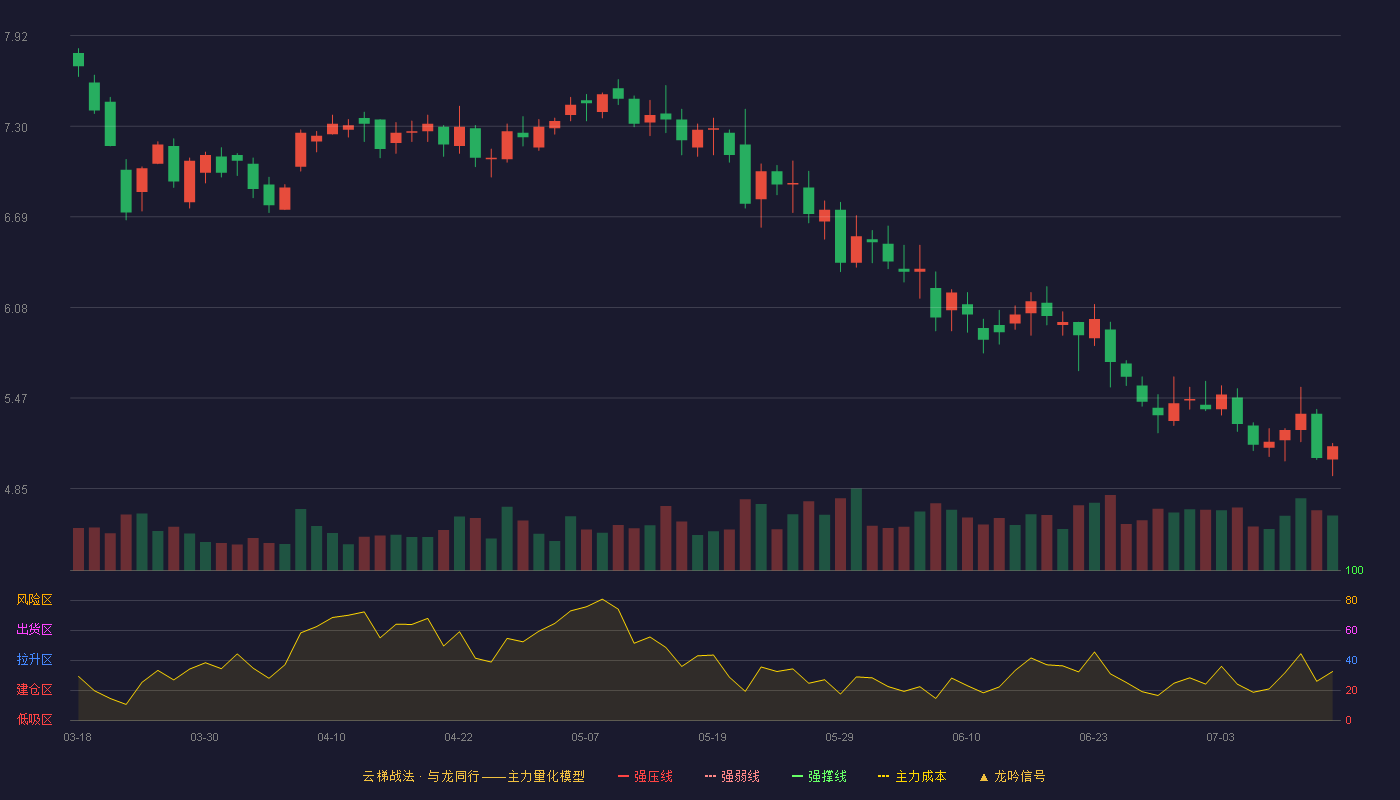Select the 出货区 zone label

pos(34,630)
